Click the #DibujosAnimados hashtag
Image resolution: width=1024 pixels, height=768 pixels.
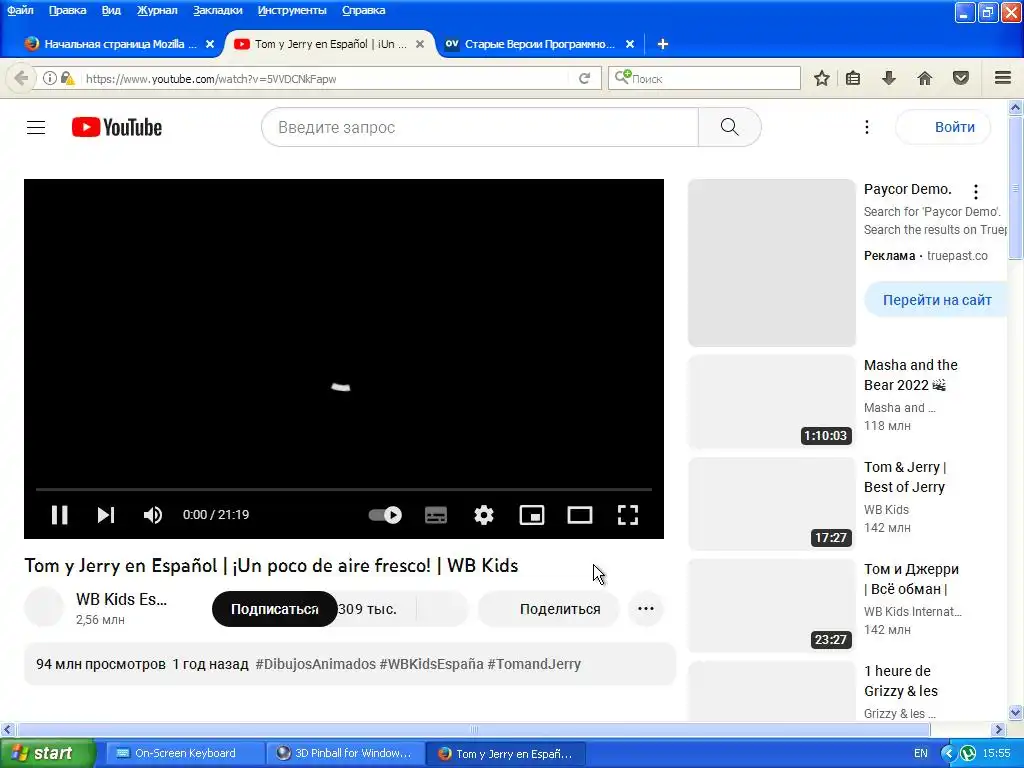tap(315, 664)
